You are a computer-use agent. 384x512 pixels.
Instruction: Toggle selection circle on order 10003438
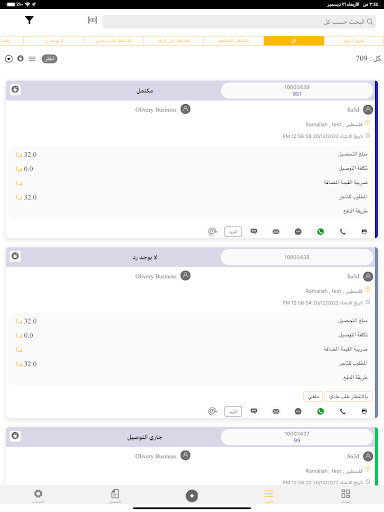pos(15,256)
